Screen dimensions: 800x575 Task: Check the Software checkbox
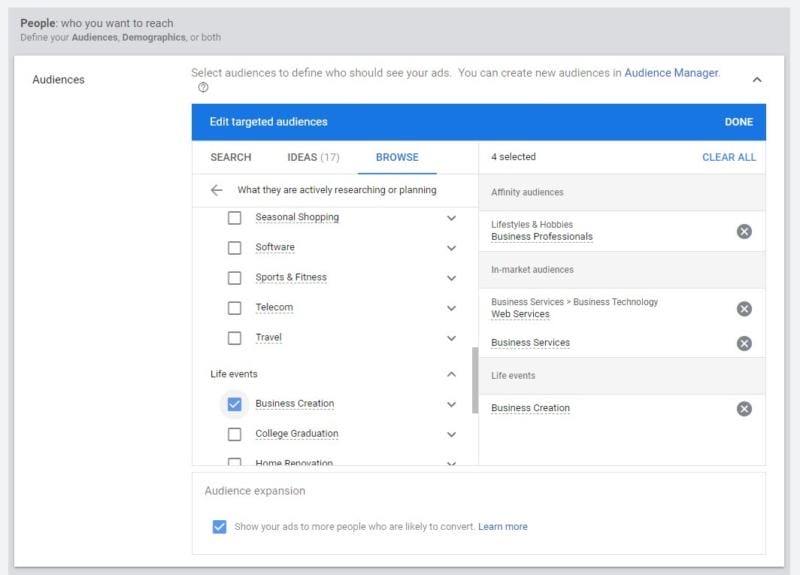pyautogui.click(x=234, y=248)
